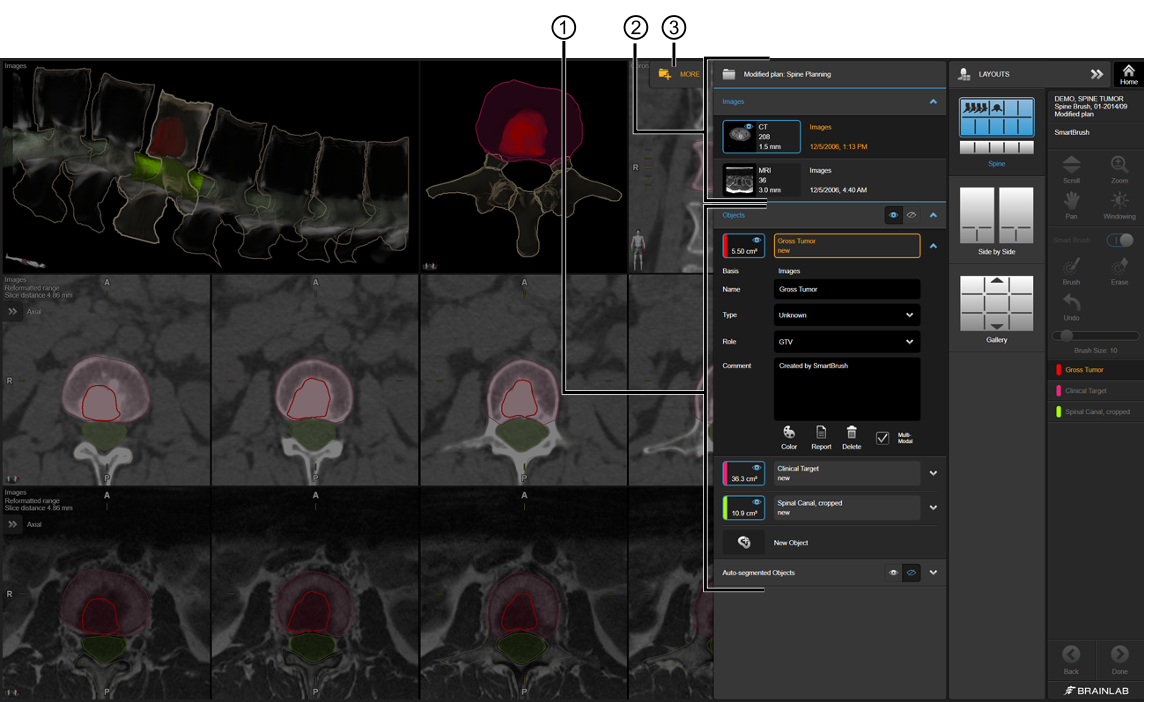Select the Windowing tool
Screen dimensions: 1169x702
click(1119, 205)
